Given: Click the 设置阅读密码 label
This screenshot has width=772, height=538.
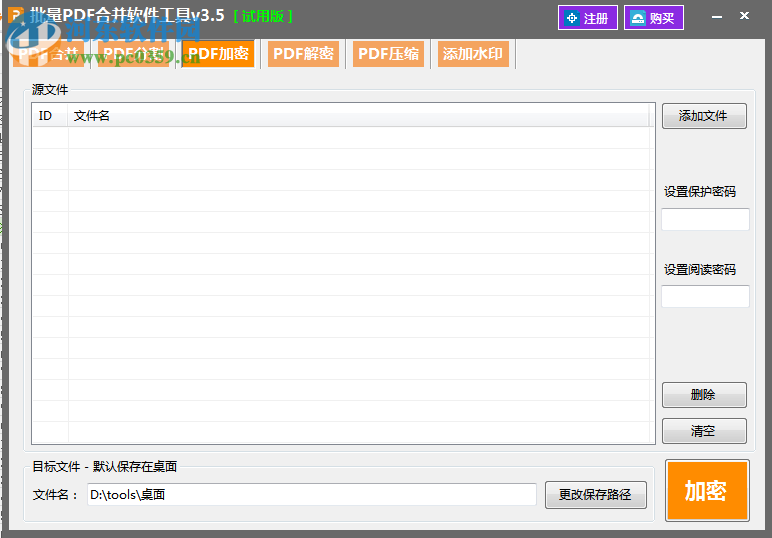Looking at the screenshot, I should pyautogui.click(x=700, y=269).
